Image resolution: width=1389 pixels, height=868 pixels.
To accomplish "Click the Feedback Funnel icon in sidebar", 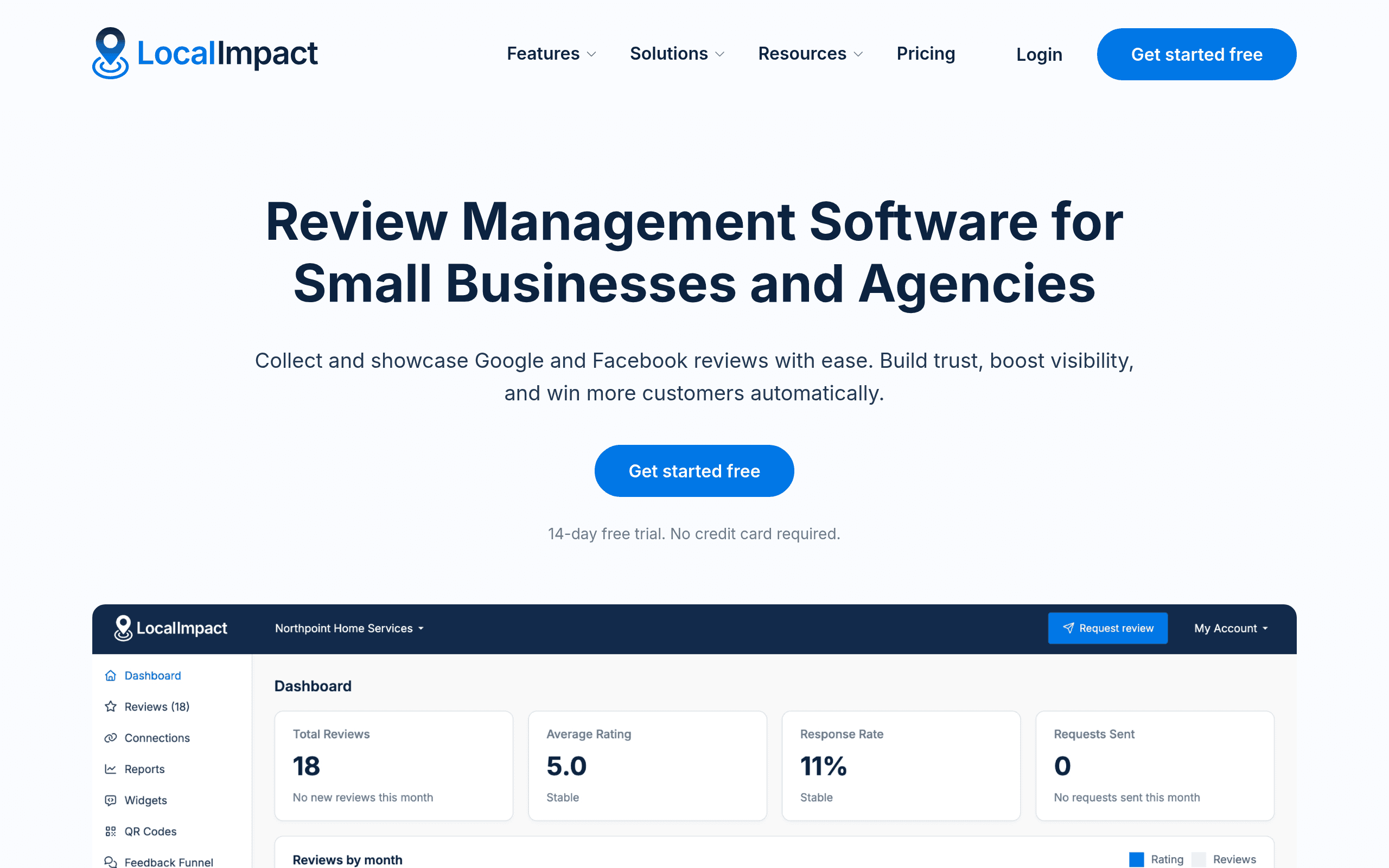I will (111, 861).
